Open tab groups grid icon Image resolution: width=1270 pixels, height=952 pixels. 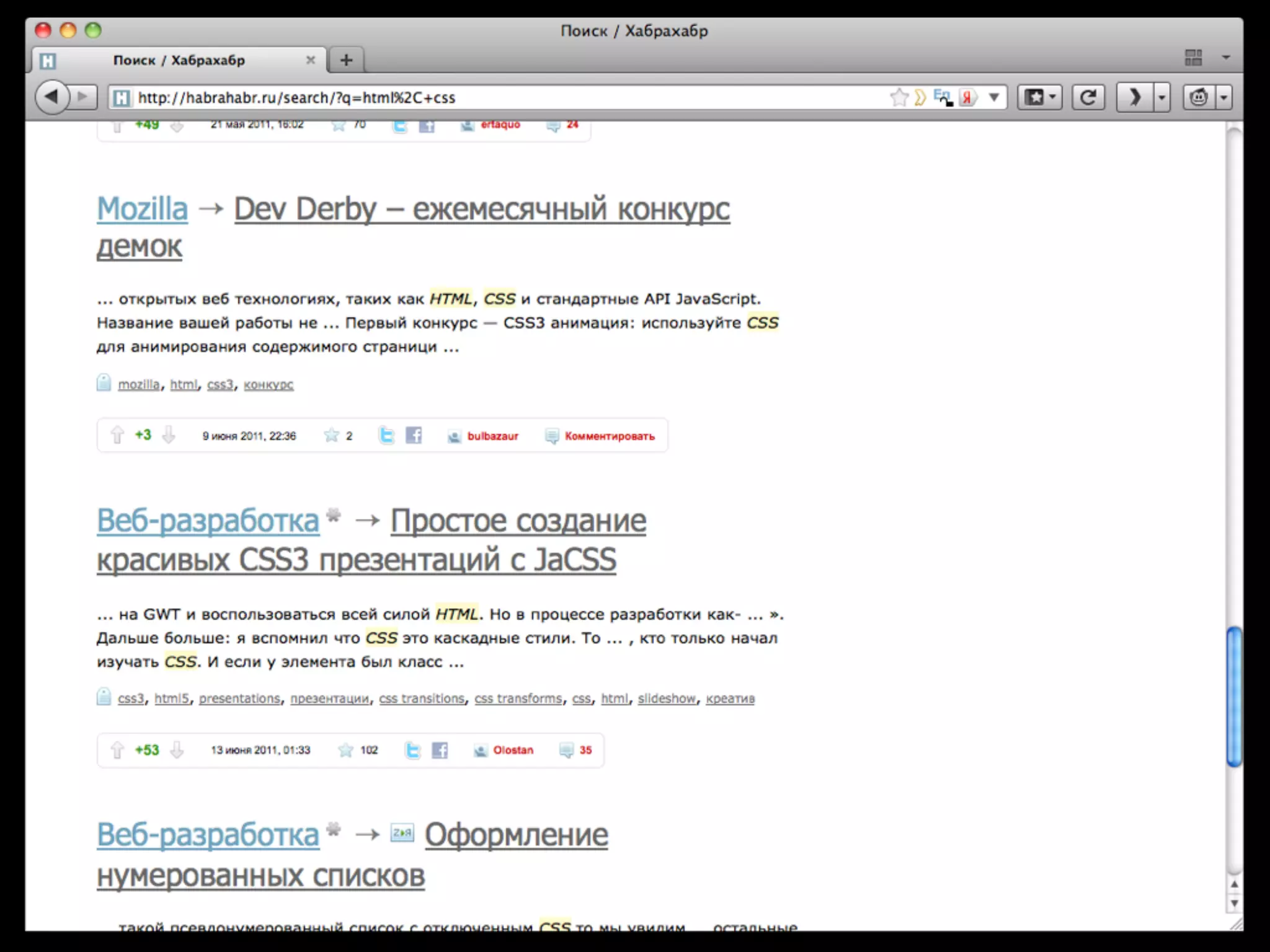[x=1193, y=58]
